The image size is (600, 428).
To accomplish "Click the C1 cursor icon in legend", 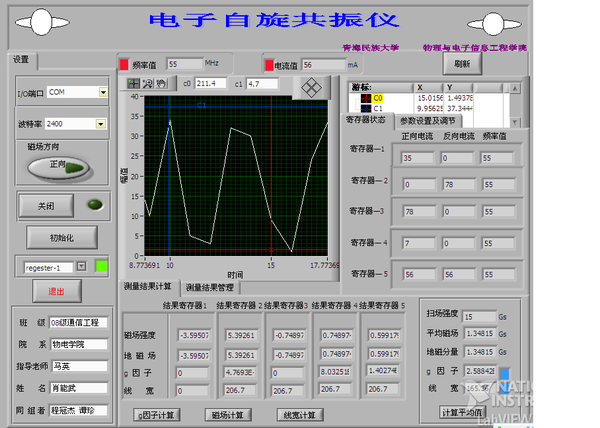I will pos(366,109).
